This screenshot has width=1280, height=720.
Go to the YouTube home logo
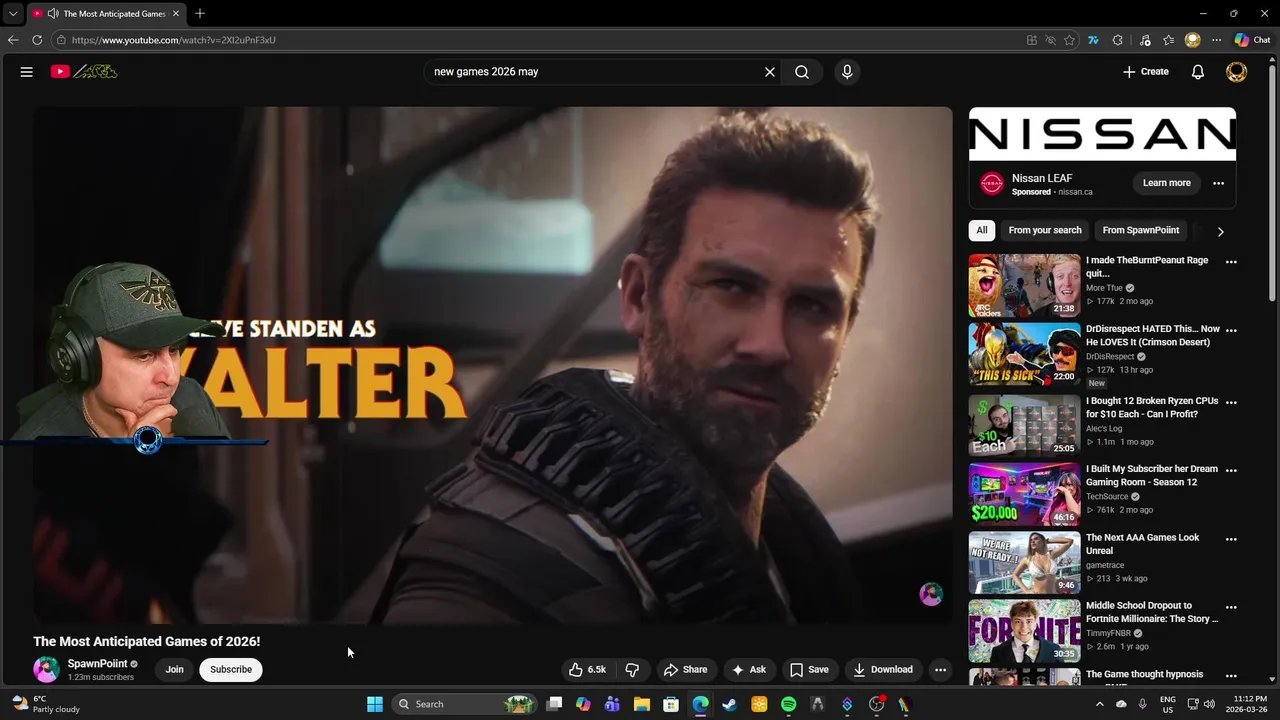coord(84,72)
